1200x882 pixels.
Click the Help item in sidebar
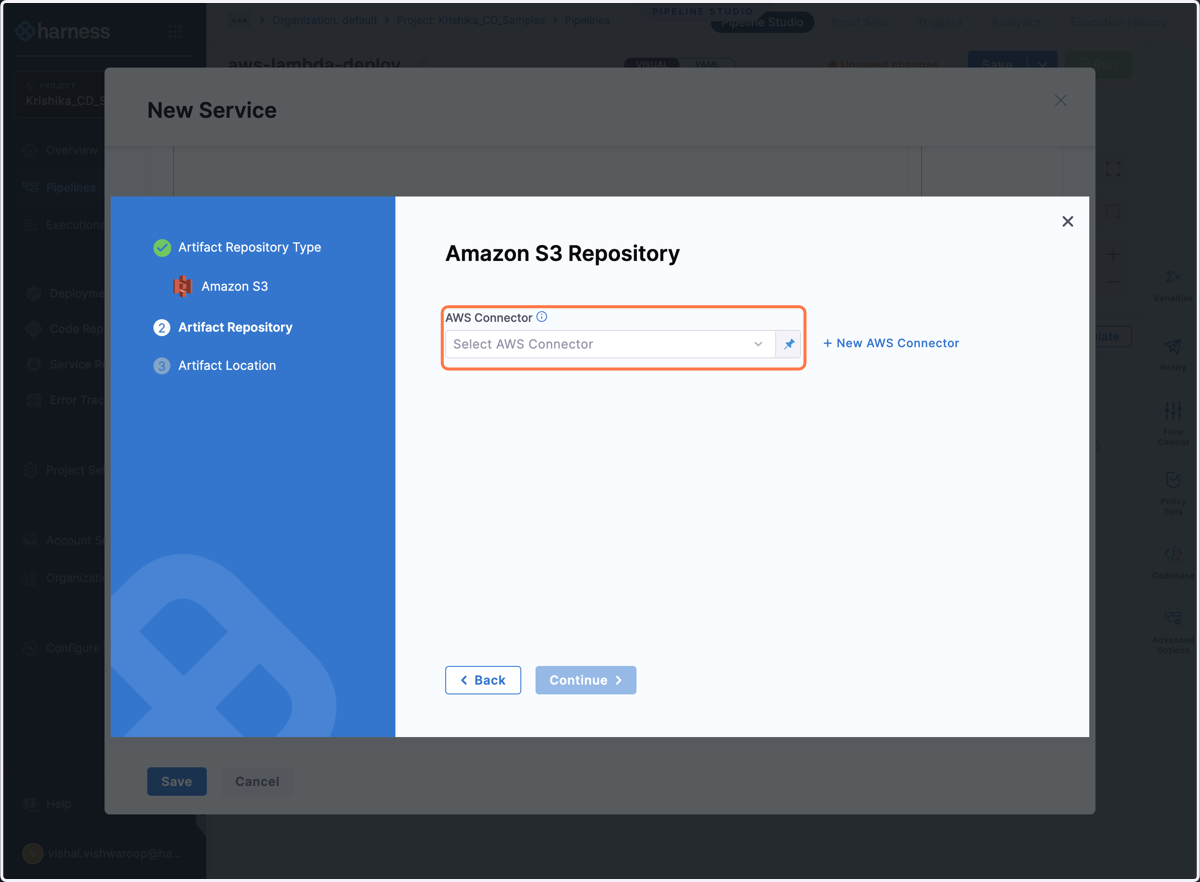click(x=48, y=803)
